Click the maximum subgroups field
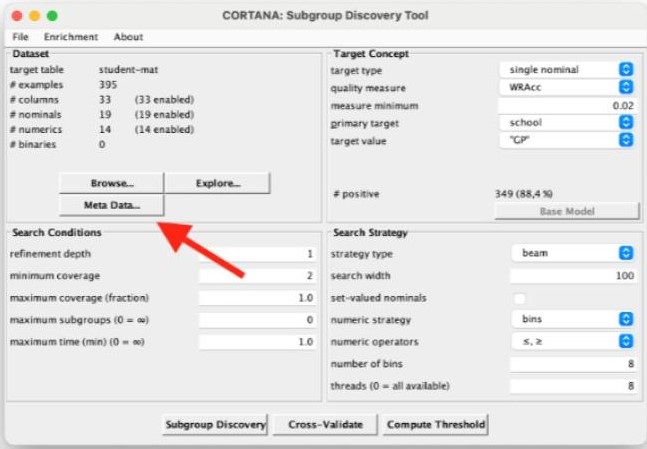Screen dimensions: 647x449 point(257,320)
